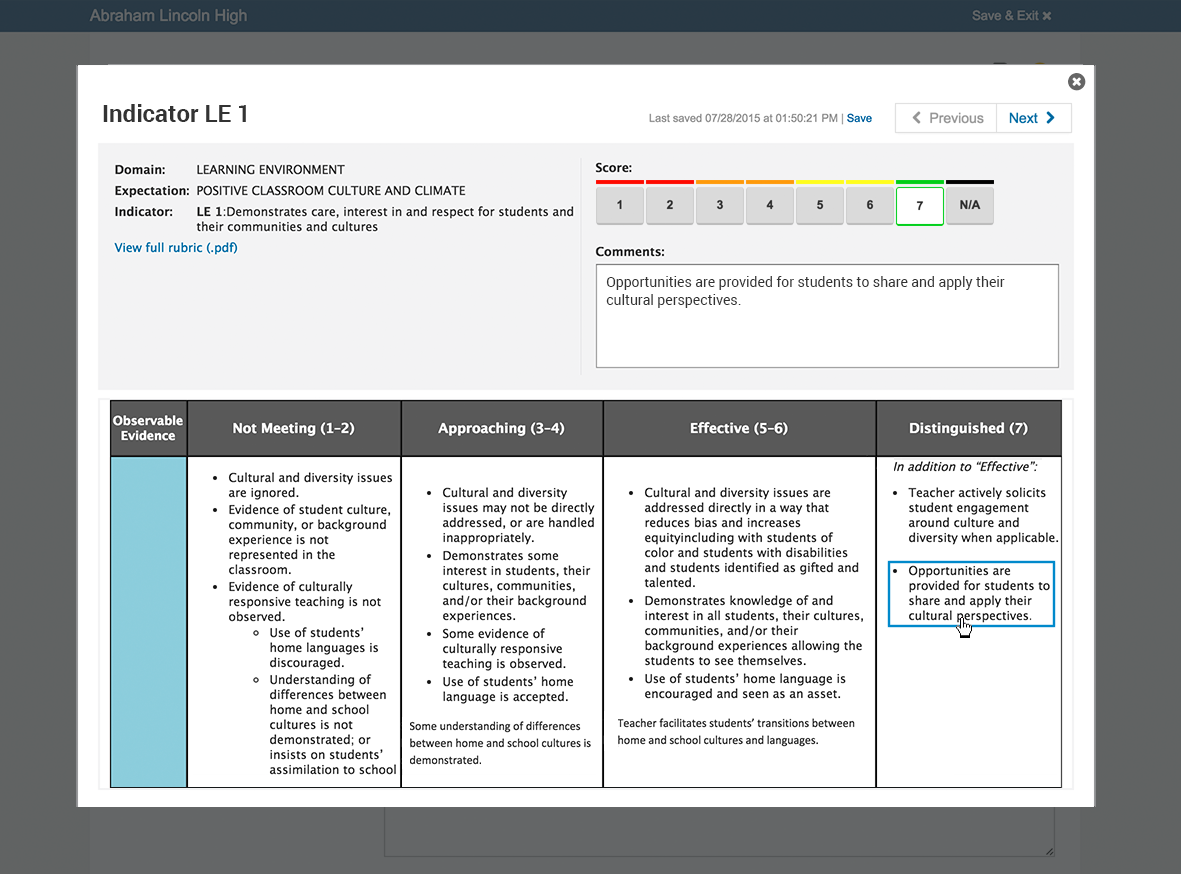
Task: Select score 7
Action: point(920,206)
